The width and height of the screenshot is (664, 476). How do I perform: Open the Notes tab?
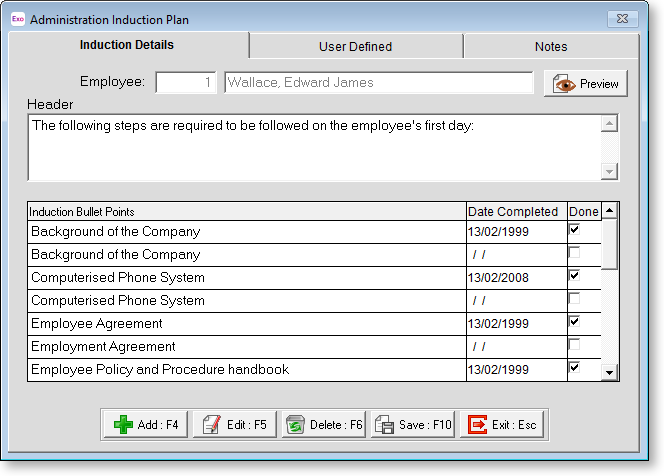click(550, 46)
